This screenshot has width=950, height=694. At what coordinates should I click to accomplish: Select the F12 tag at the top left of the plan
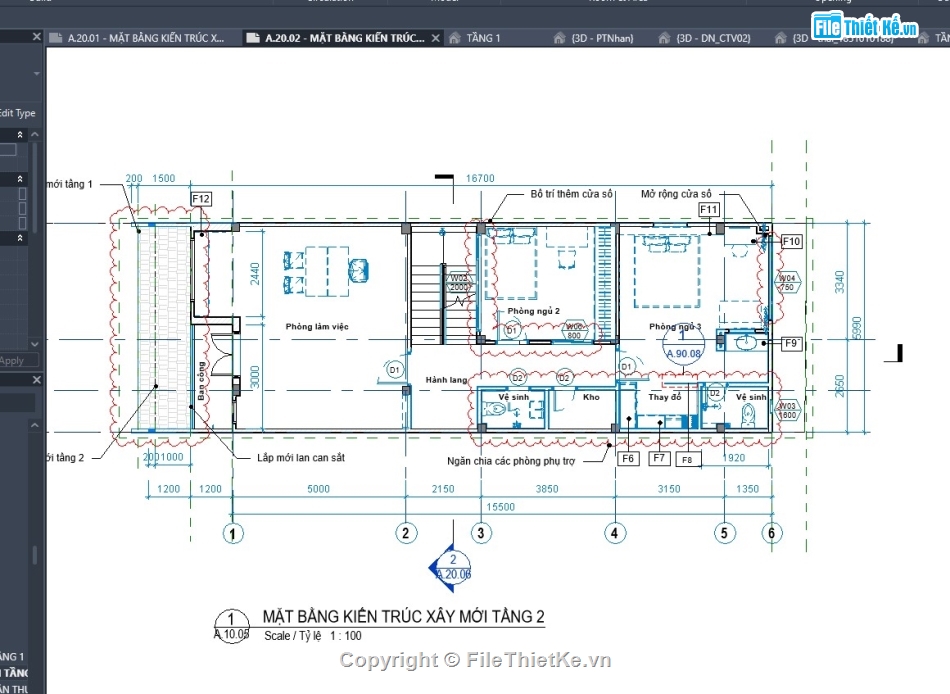(202, 198)
